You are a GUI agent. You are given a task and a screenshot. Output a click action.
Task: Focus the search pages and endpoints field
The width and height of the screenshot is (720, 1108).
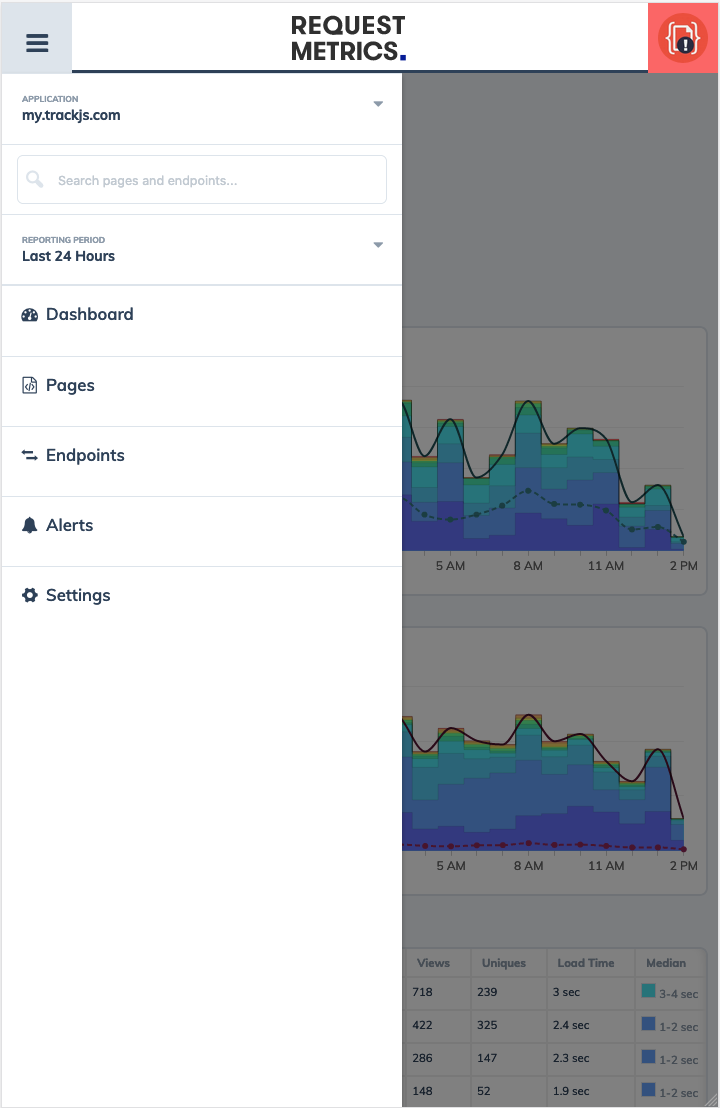point(202,179)
